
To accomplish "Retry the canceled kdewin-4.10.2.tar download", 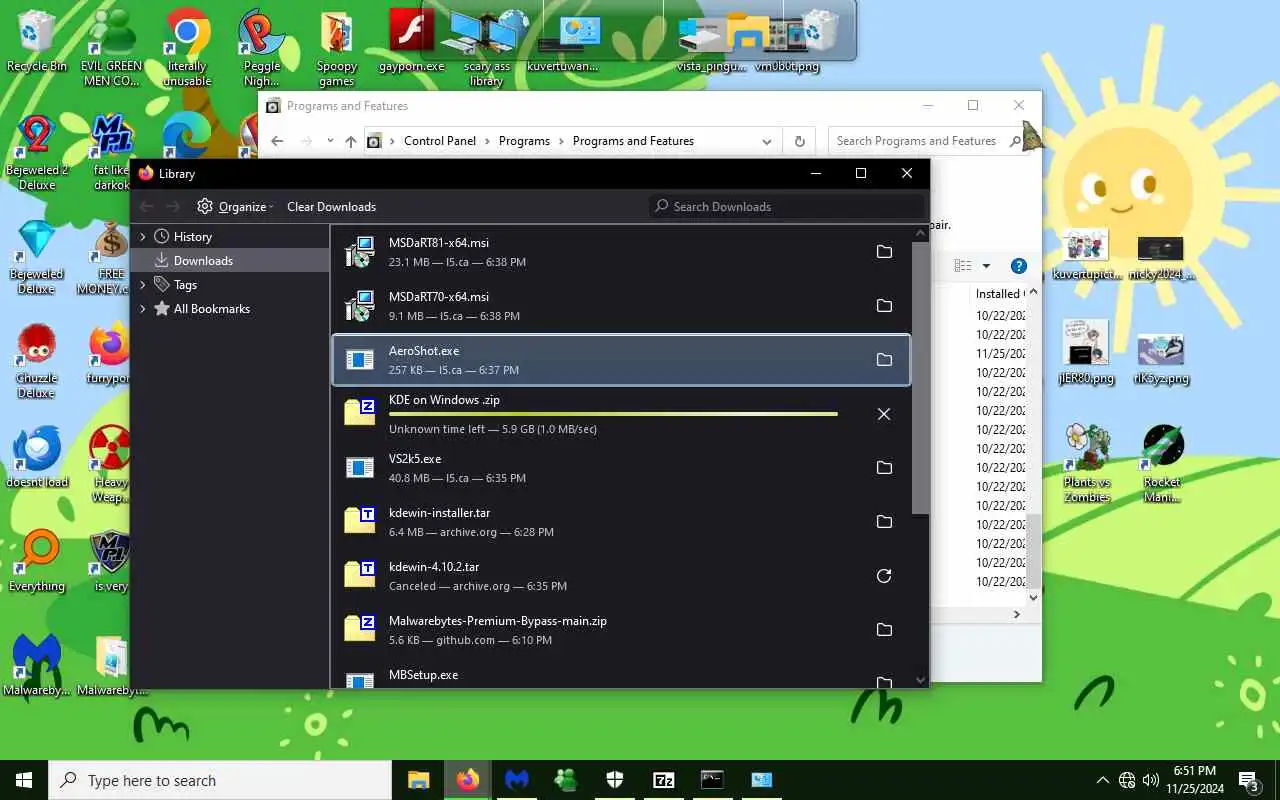I will (884, 576).
